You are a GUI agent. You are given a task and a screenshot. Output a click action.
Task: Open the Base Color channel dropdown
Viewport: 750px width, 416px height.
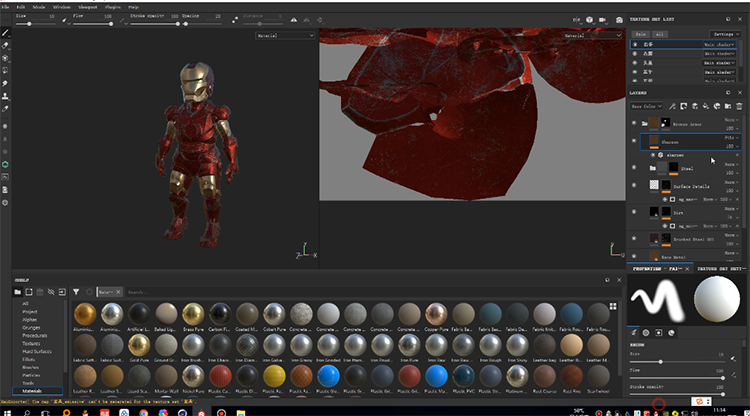pos(645,105)
